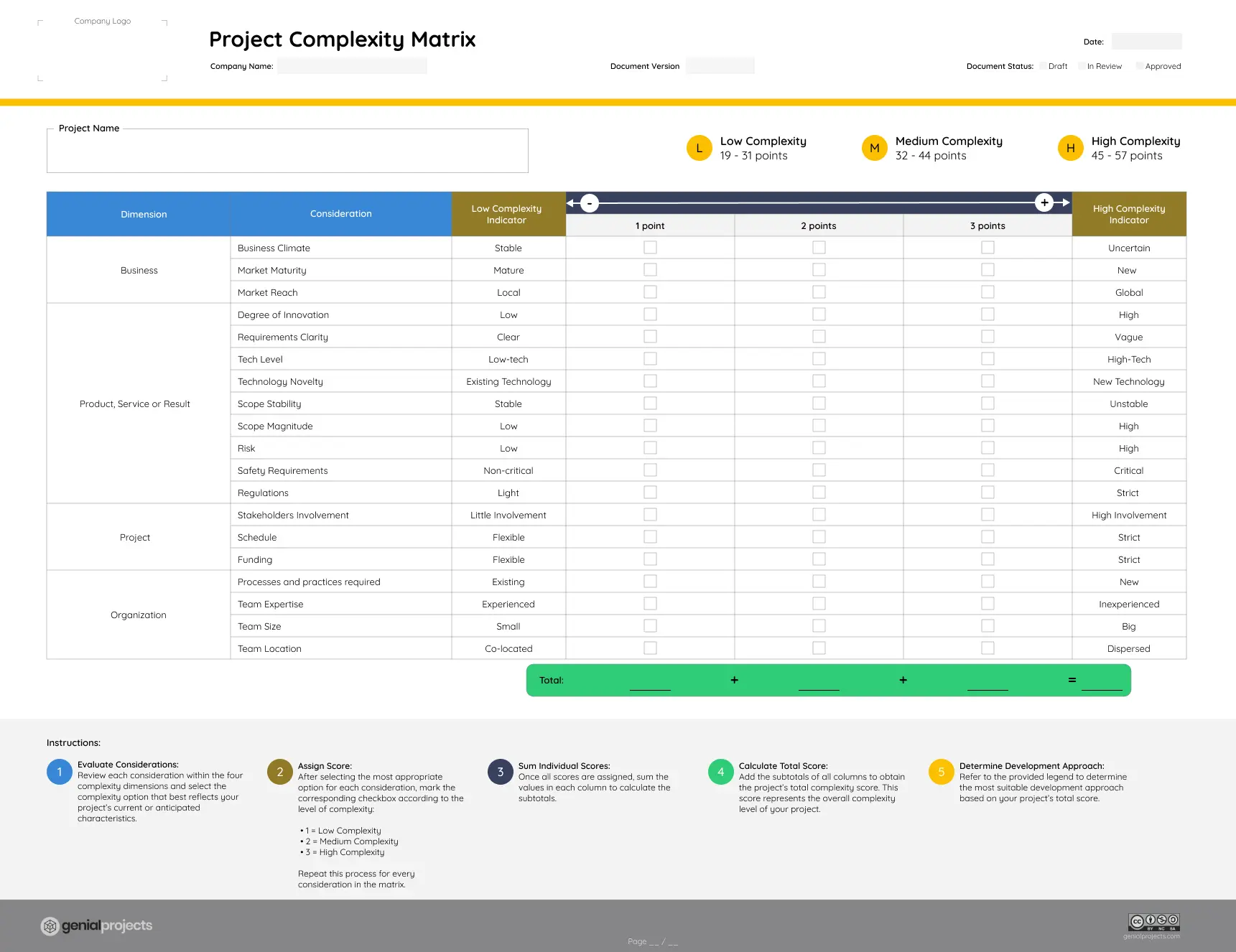The height and width of the screenshot is (952, 1236).
Task: Select the Medium Complexity badge icon
Action: click(874, 148)
